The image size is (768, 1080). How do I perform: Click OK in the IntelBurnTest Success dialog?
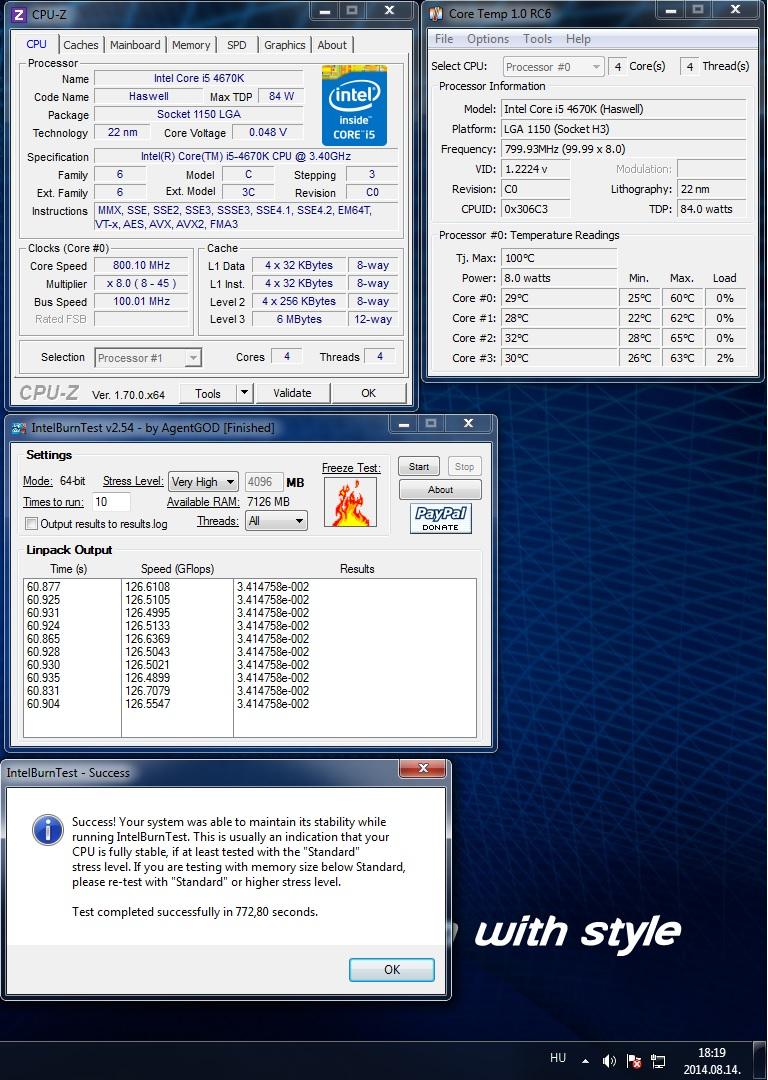click(391, 970)
